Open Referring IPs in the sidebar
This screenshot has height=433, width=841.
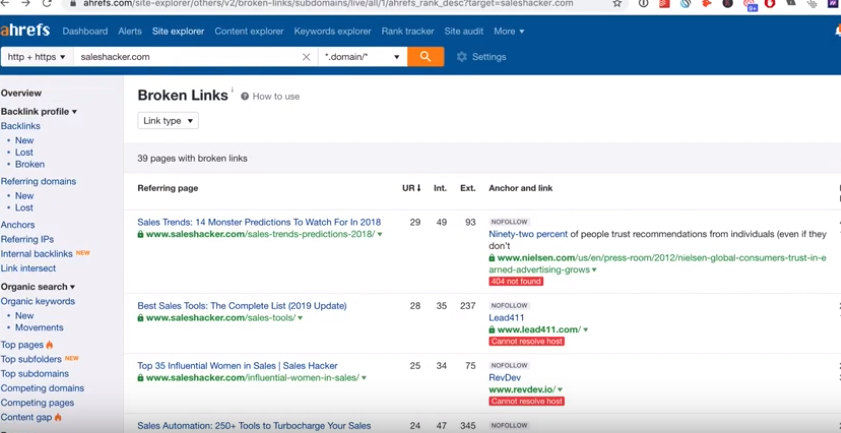tap(27, 239)
